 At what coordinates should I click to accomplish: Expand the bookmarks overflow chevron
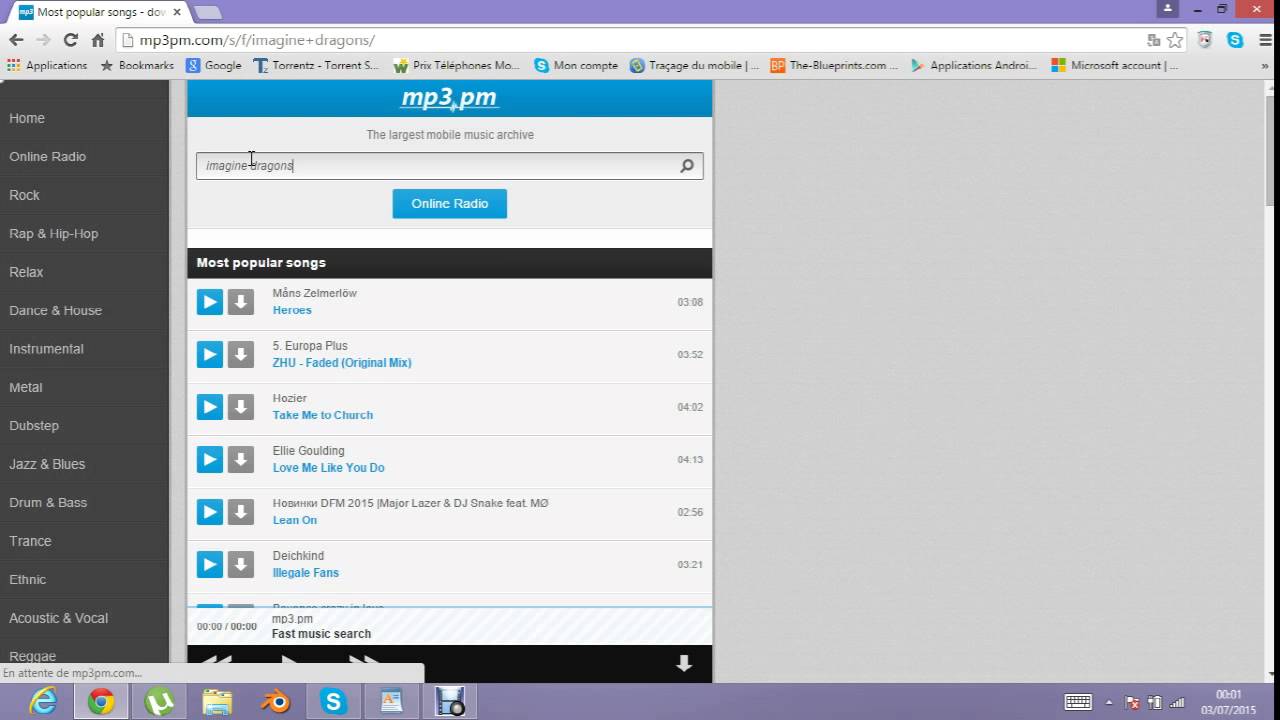(1265, 65)
